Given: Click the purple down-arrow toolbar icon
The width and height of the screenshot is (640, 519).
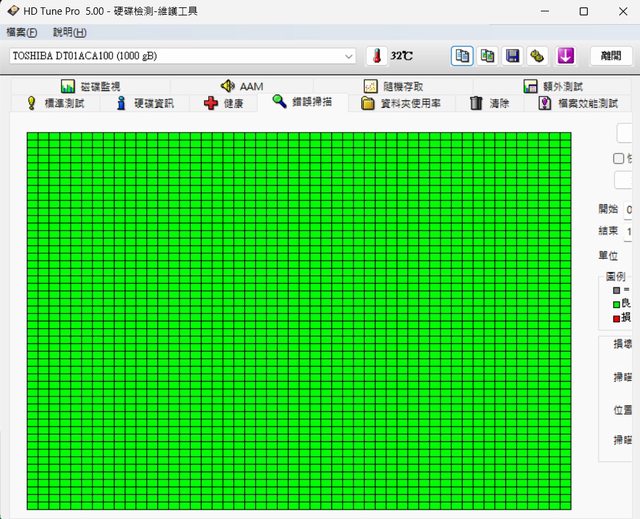Looking at the screenshot, I should (x=565, y=56).
